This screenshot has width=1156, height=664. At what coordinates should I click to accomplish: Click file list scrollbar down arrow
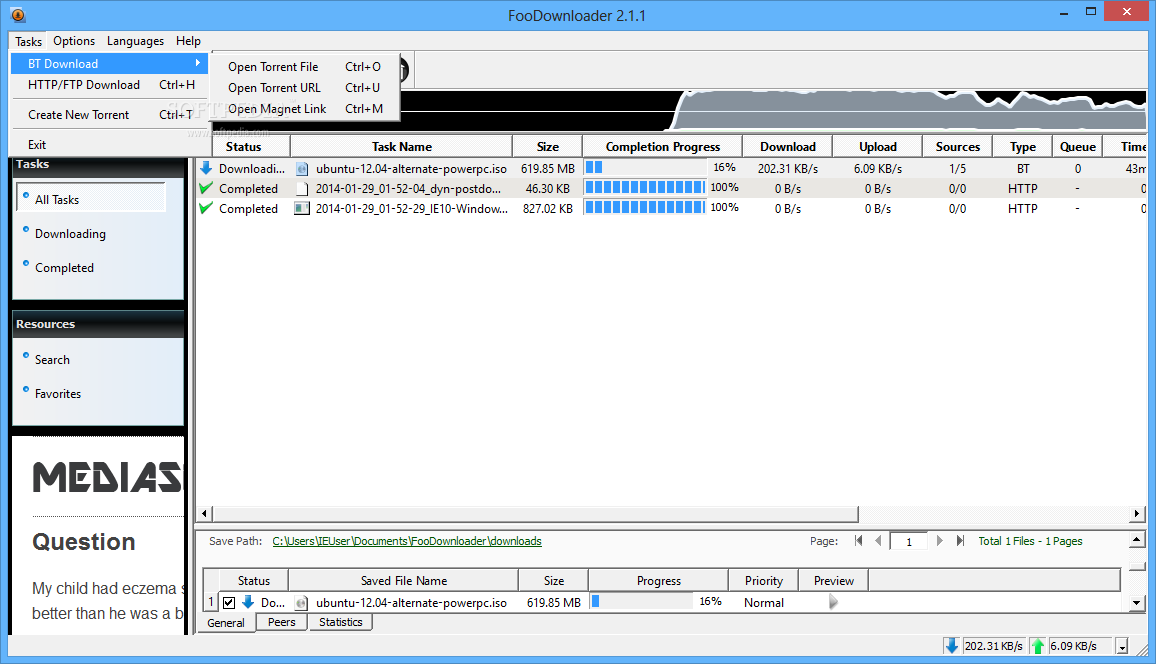coord(1136,603)
